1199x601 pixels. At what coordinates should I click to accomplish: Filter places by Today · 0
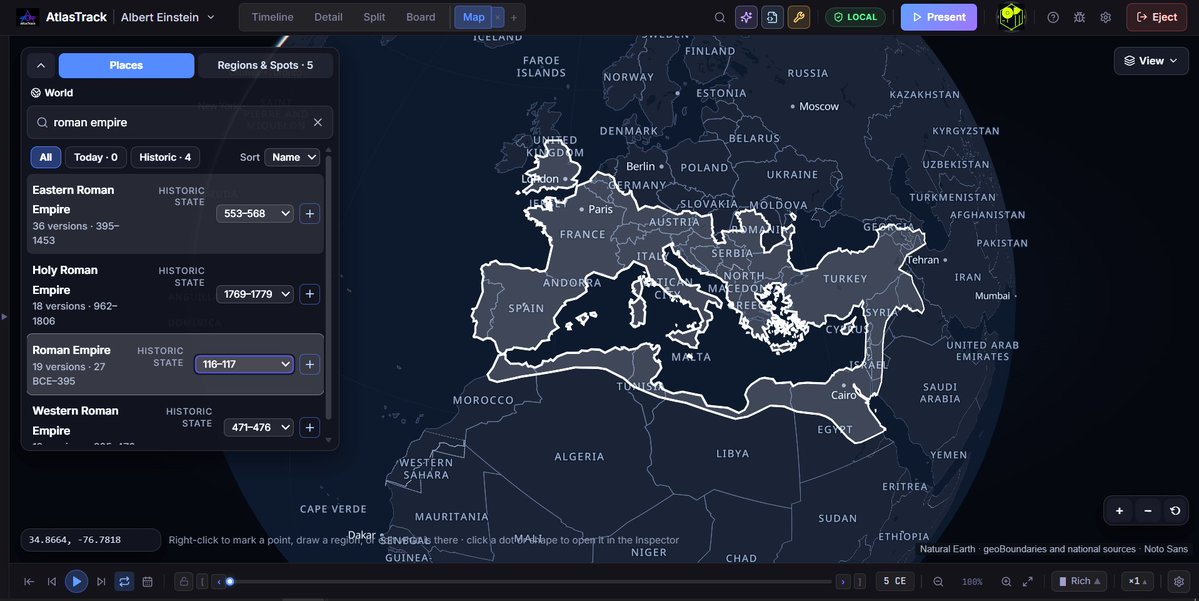tap(96, 157)
